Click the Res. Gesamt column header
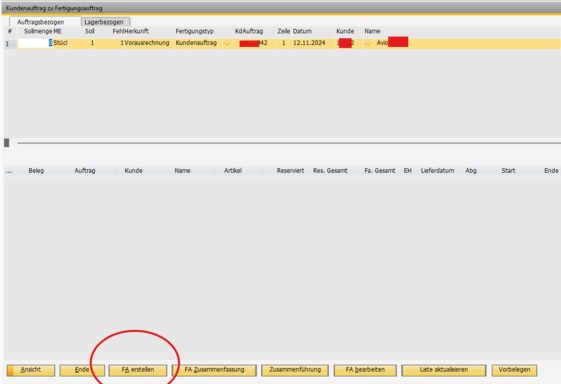The height and width of the screenshot is (384, 561). point(330,171)
